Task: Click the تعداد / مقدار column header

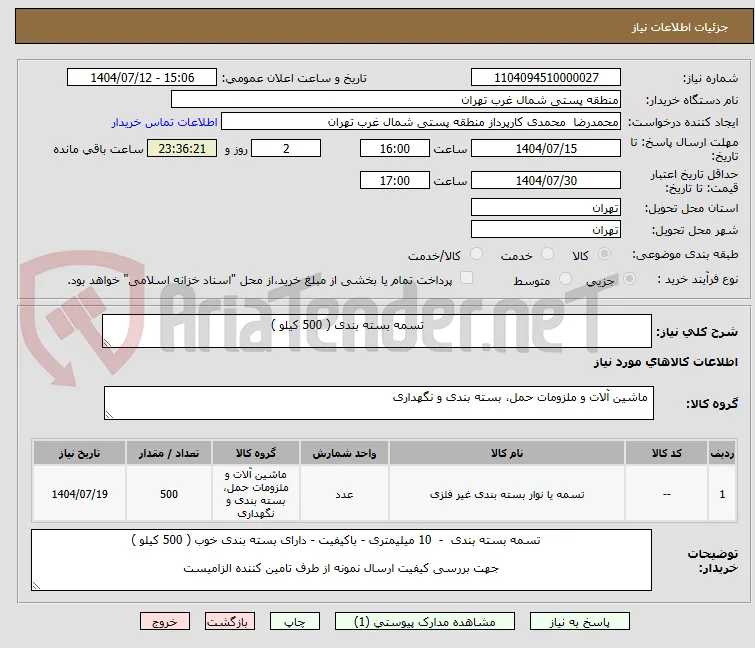Action: coord(169,453)
